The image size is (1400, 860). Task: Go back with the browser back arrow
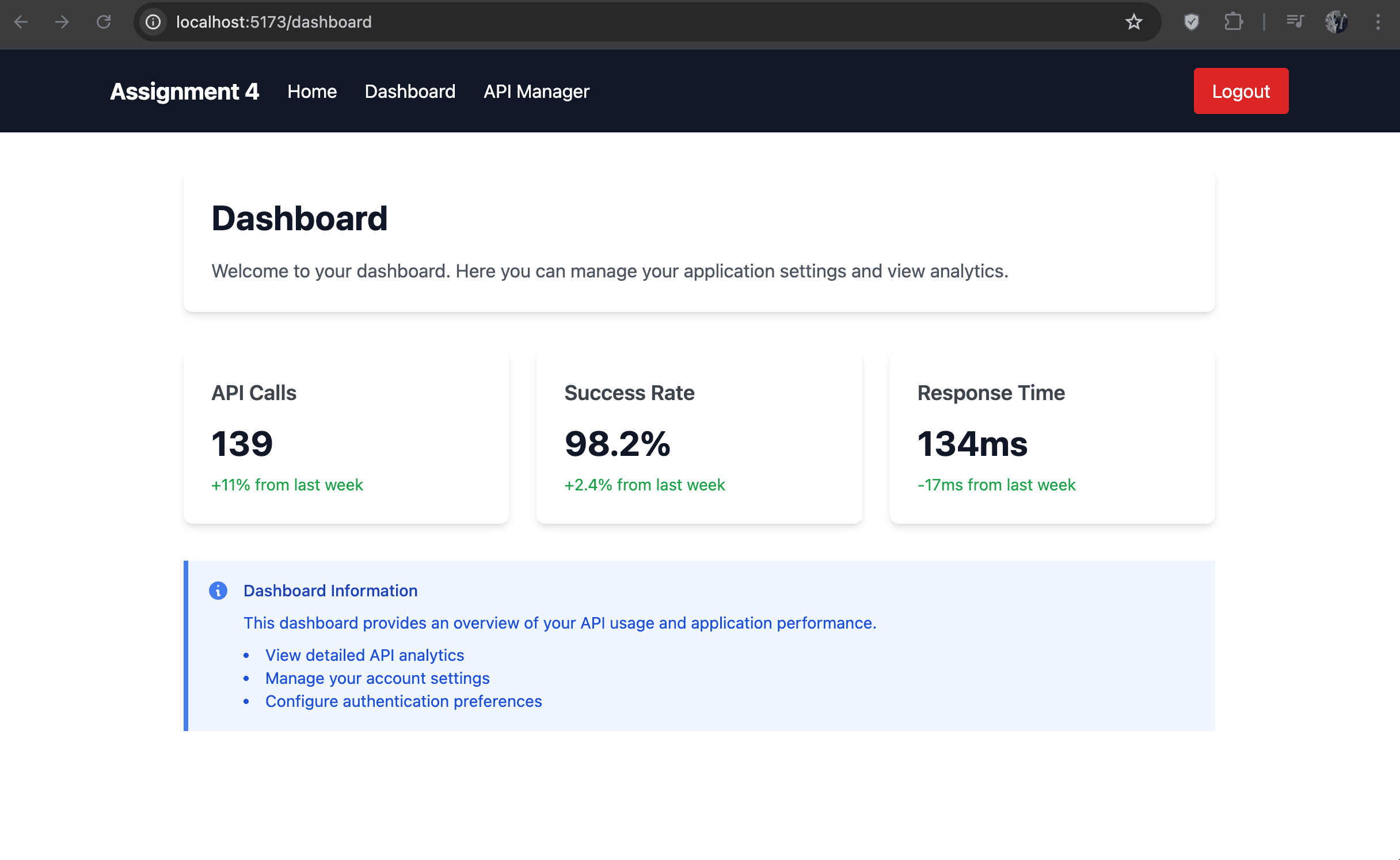pos(21,22)
